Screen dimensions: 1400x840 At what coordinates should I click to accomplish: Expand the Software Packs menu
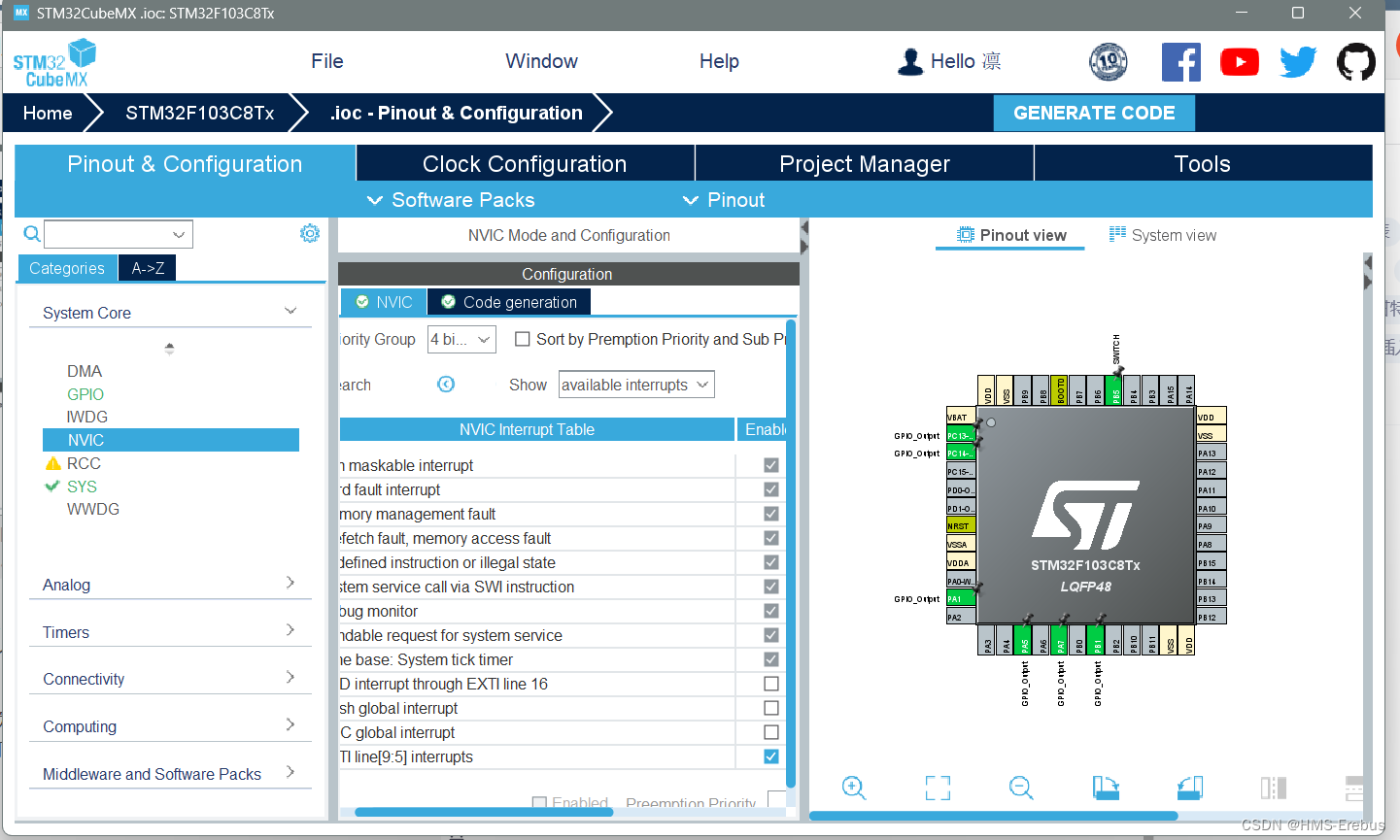tap(451, 200)
